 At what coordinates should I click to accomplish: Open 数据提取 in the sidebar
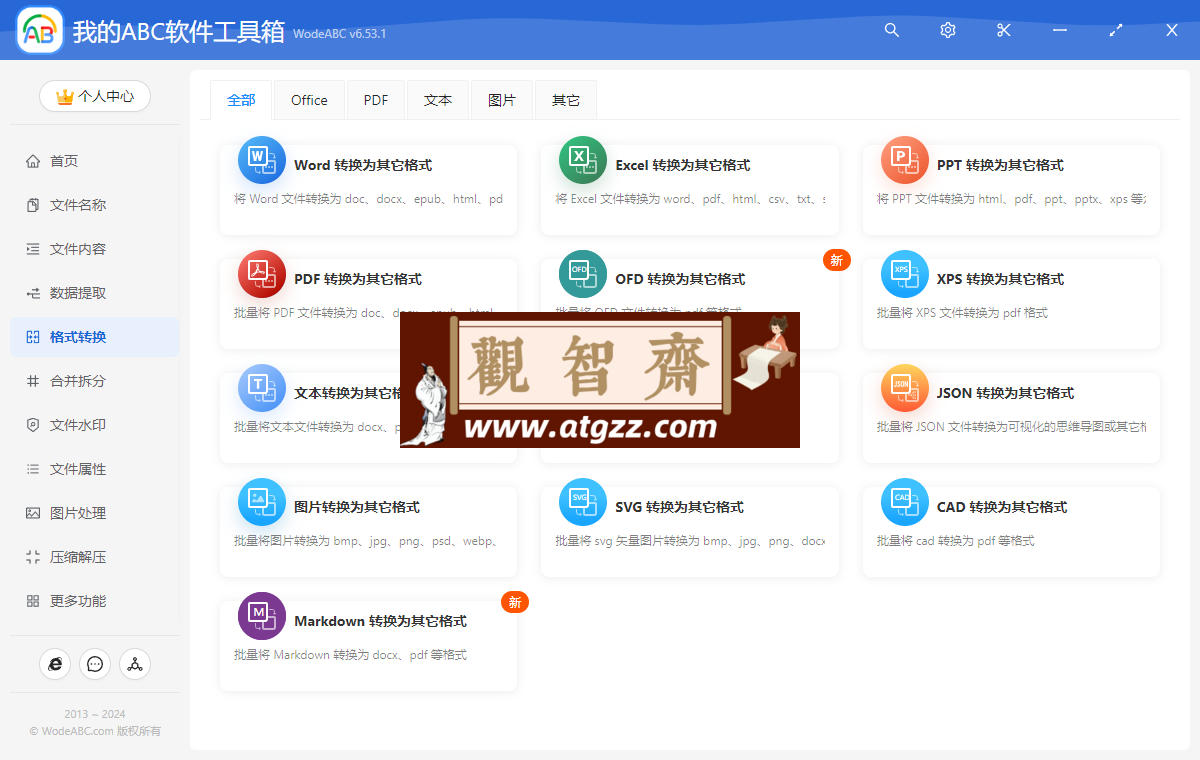(95, 293)
